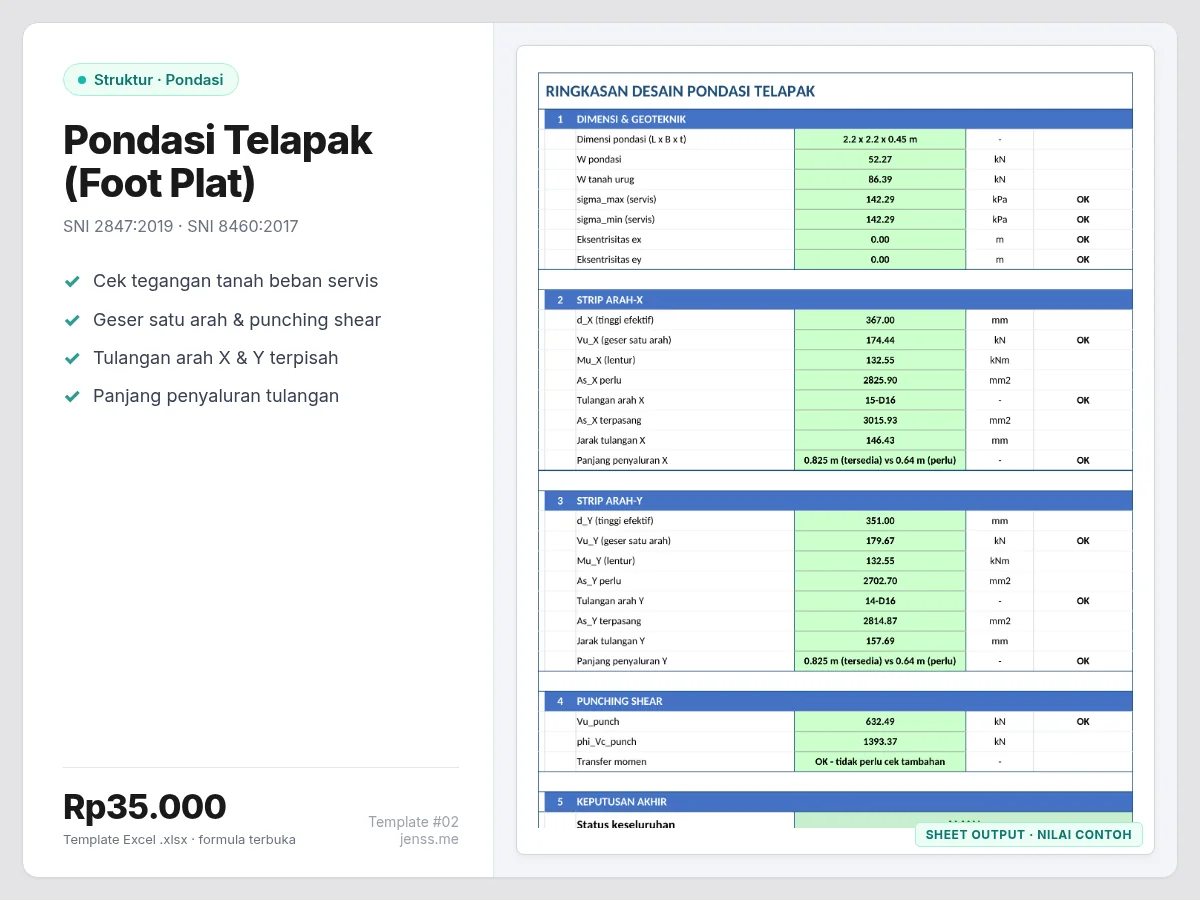
Task: Click the sigma_max (servis) row label
Action: click(x=616, y=199)
